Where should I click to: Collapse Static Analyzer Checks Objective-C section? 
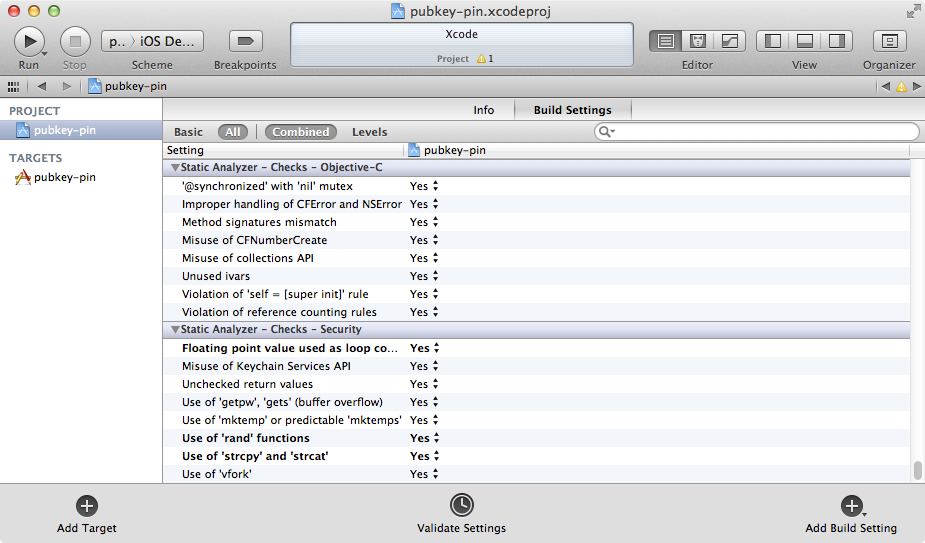pos(175,168)
